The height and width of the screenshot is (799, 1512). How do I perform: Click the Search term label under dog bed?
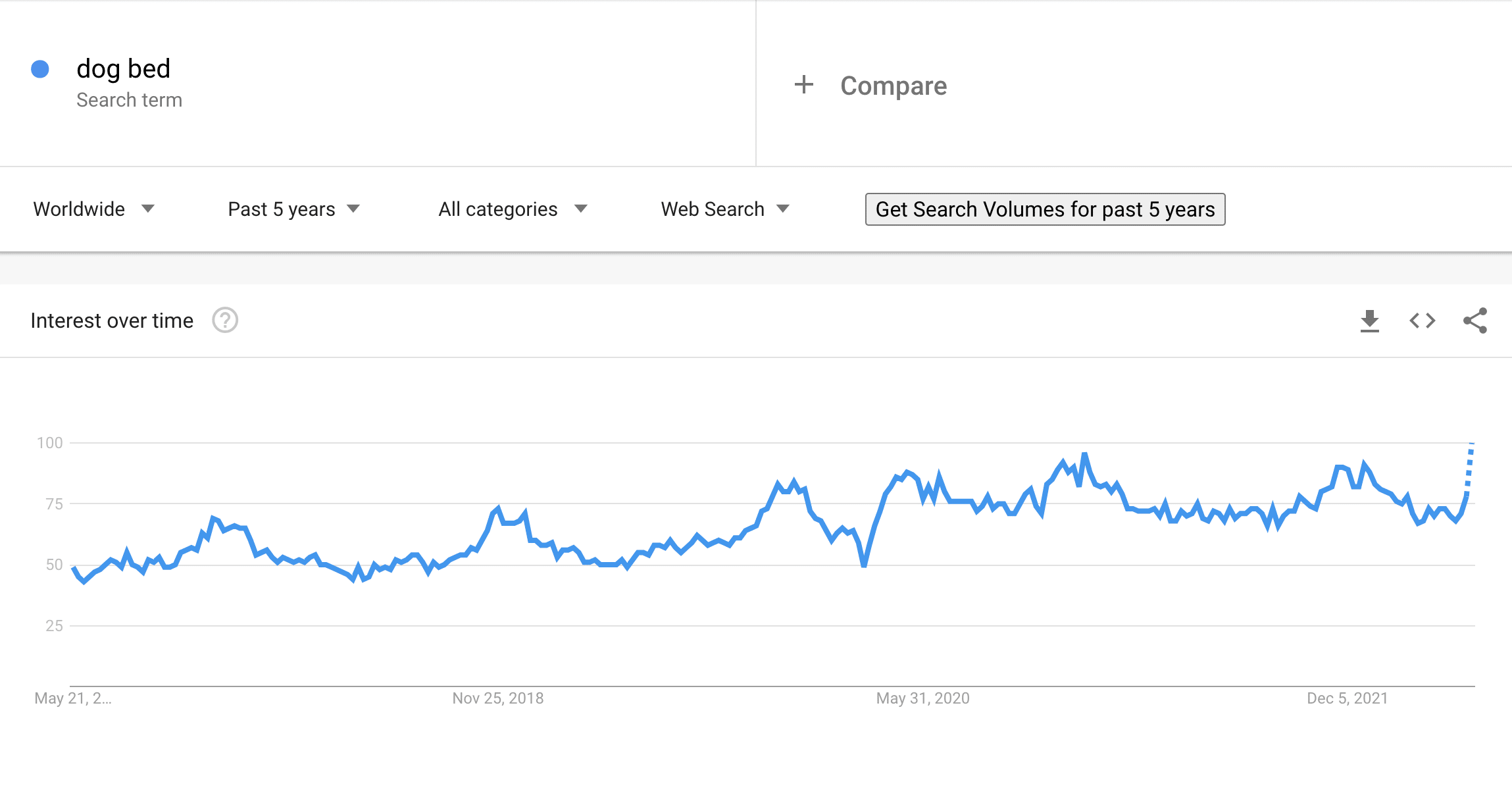(129, 100)
